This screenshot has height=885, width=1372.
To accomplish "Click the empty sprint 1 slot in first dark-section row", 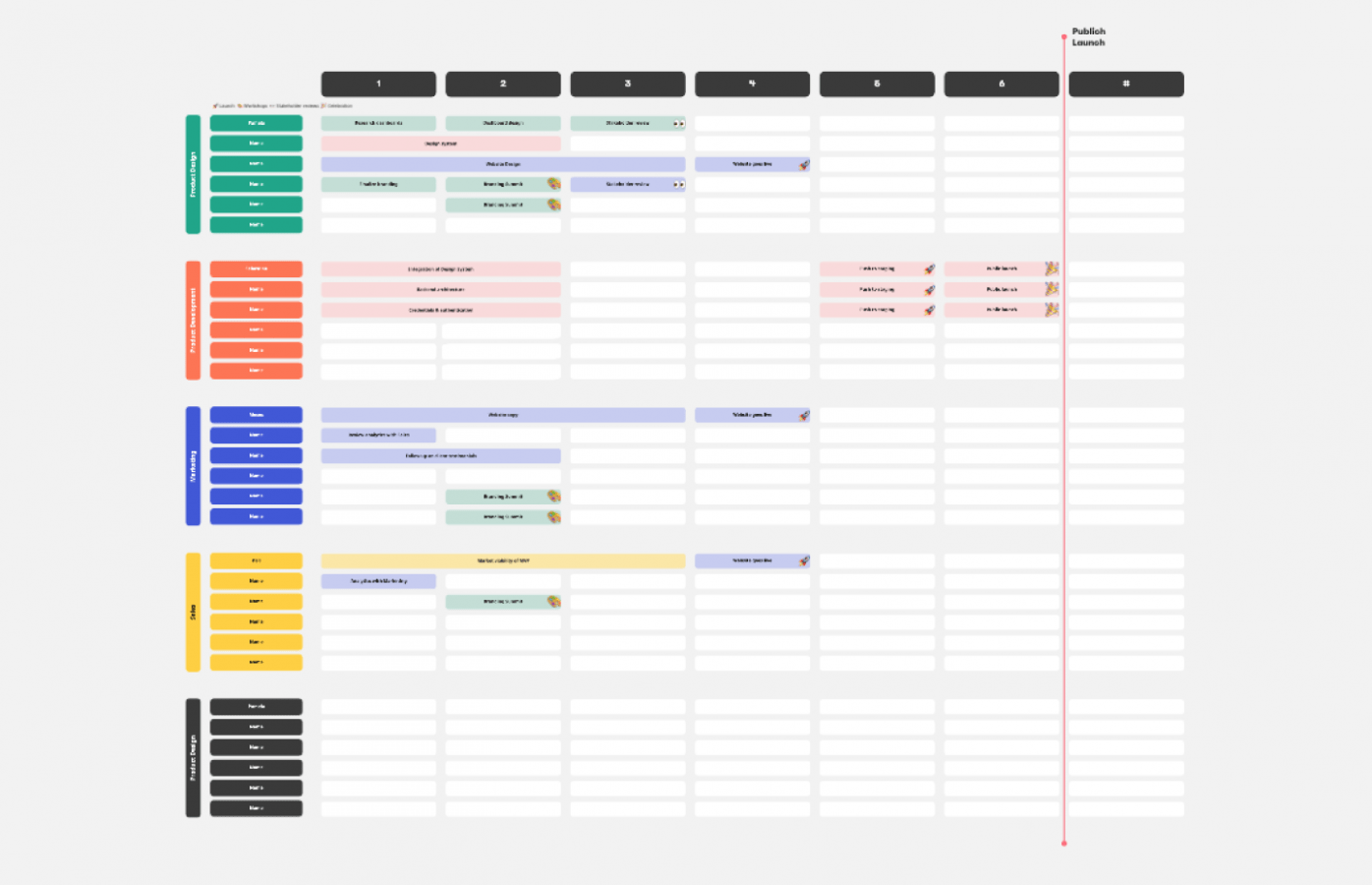I will tap(378, 707).
